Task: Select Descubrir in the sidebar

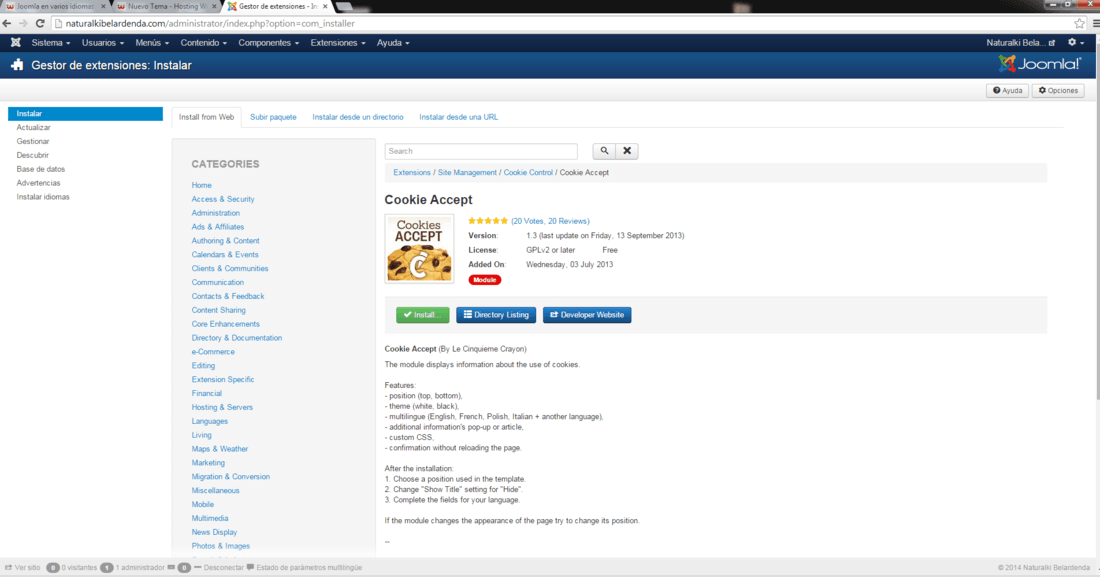Action: [32, 155]
